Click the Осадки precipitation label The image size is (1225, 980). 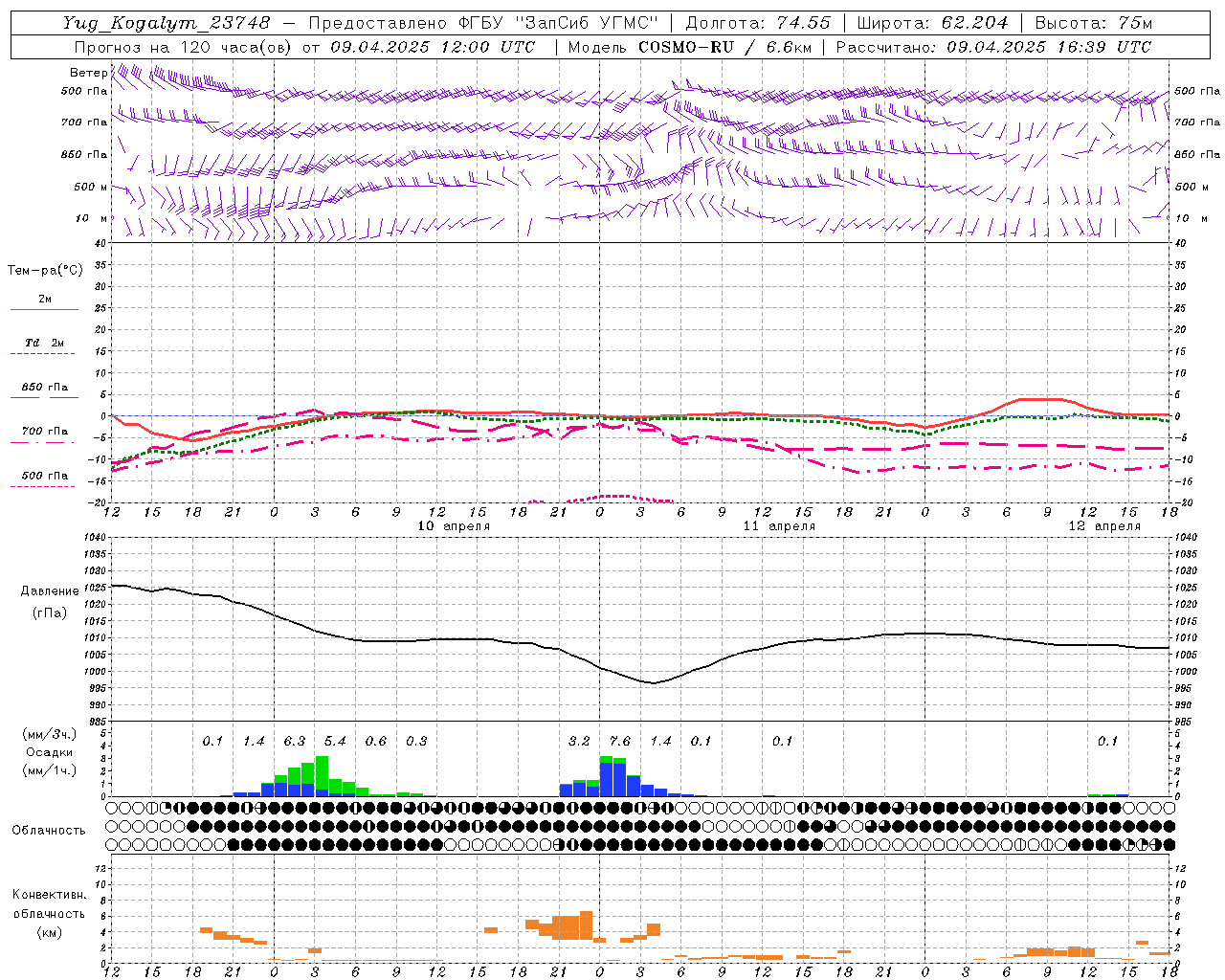click(x=50, y=752)
